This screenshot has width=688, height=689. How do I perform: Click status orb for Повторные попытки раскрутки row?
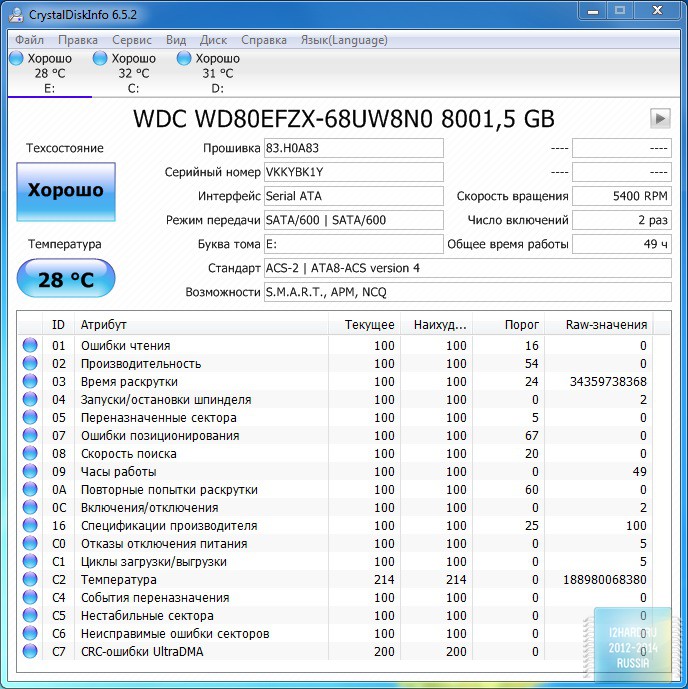30,489
